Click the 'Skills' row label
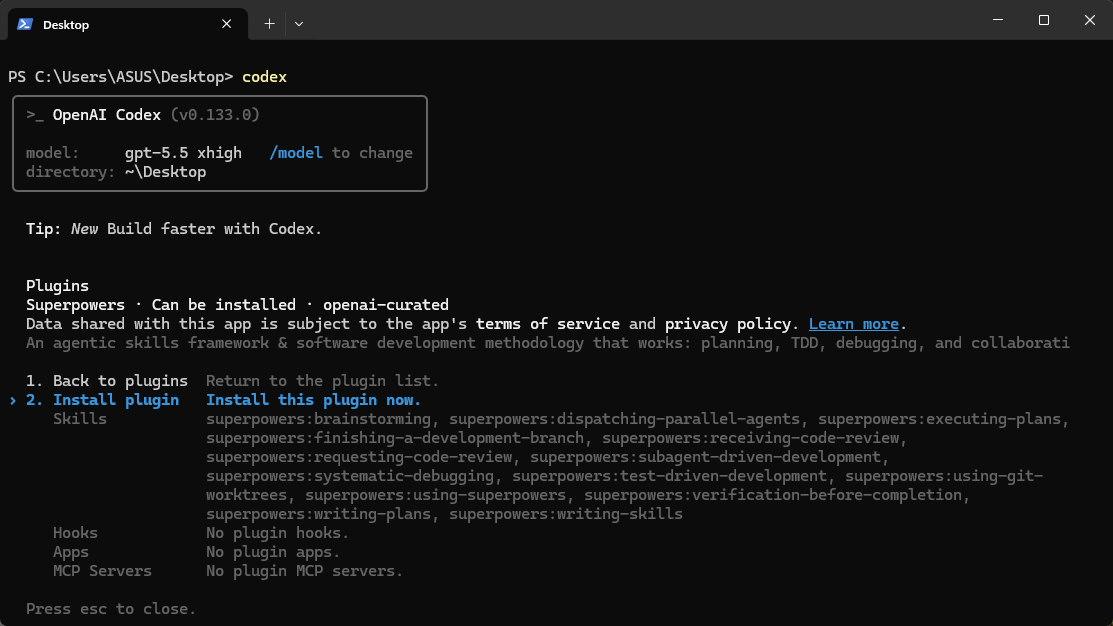 point(80,419)
